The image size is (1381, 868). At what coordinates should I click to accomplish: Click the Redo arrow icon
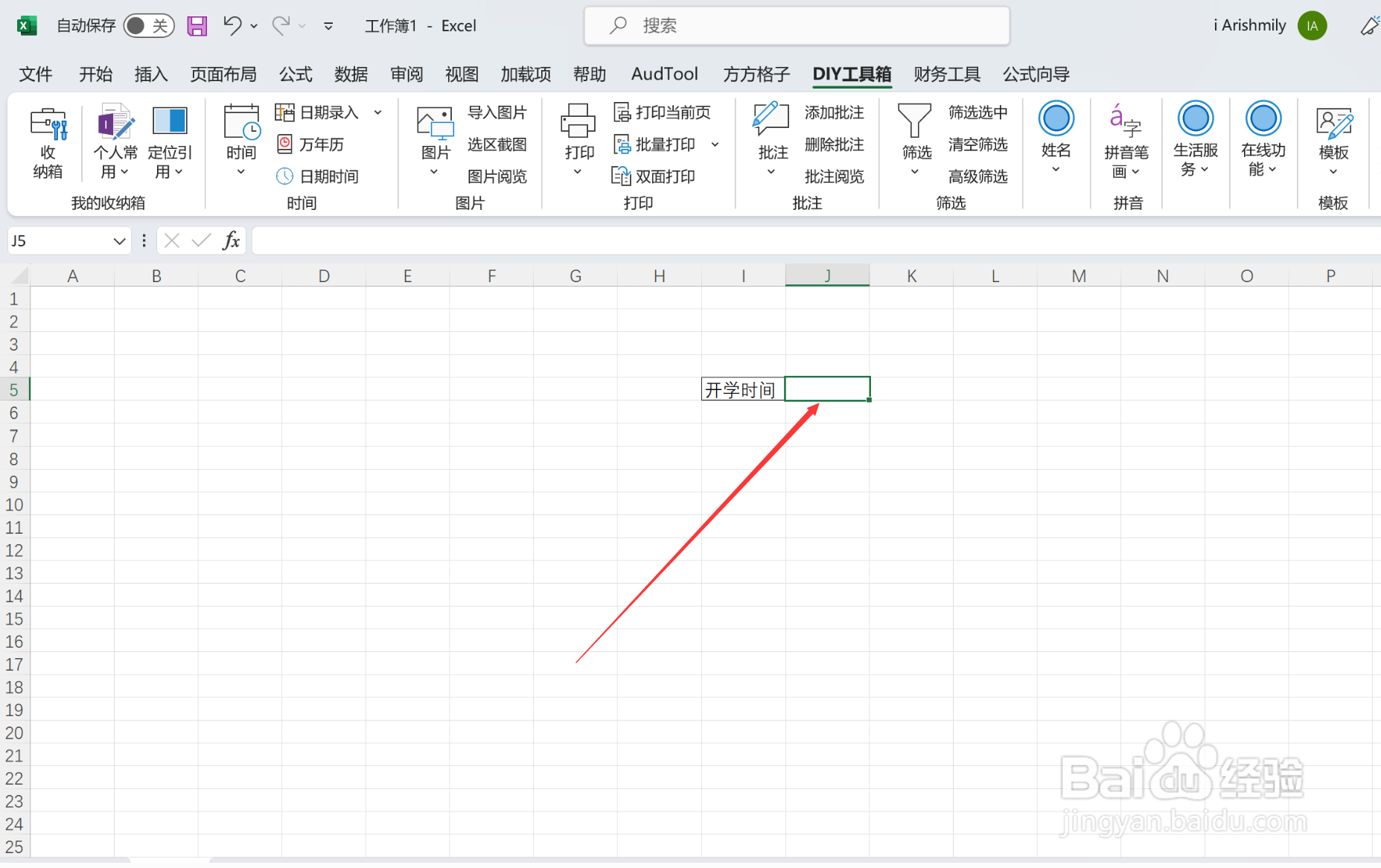(281, 26)
